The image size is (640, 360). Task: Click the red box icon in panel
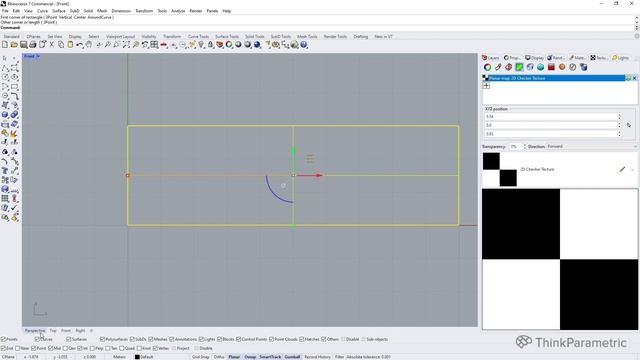(x=551, y=67)
